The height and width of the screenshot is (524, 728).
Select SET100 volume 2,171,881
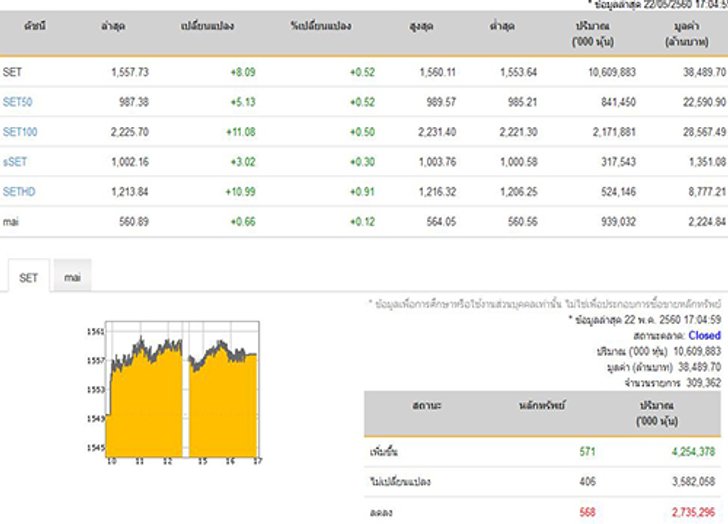[614, 132]
